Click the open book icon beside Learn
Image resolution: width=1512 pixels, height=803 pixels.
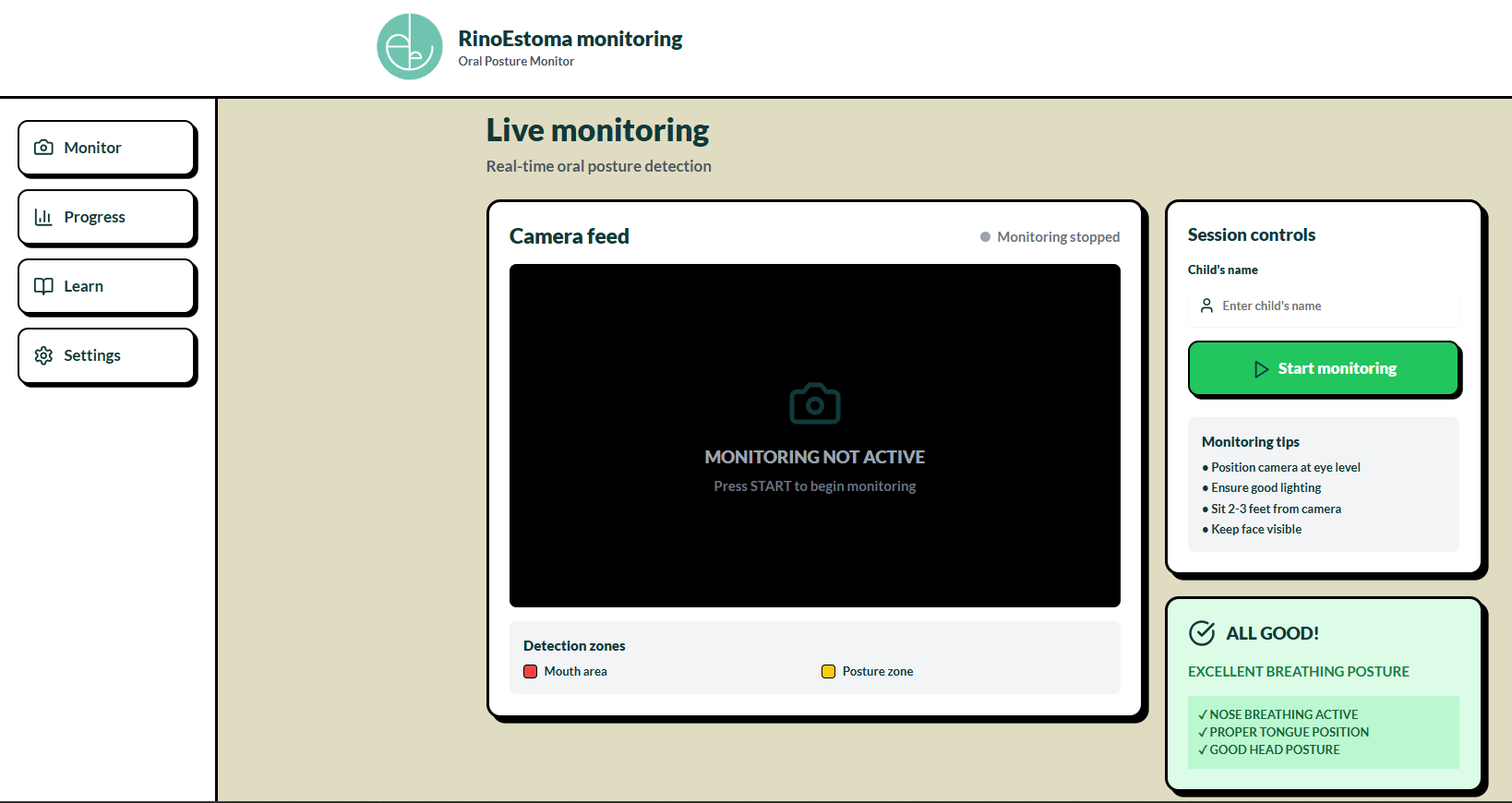(43, 286)
